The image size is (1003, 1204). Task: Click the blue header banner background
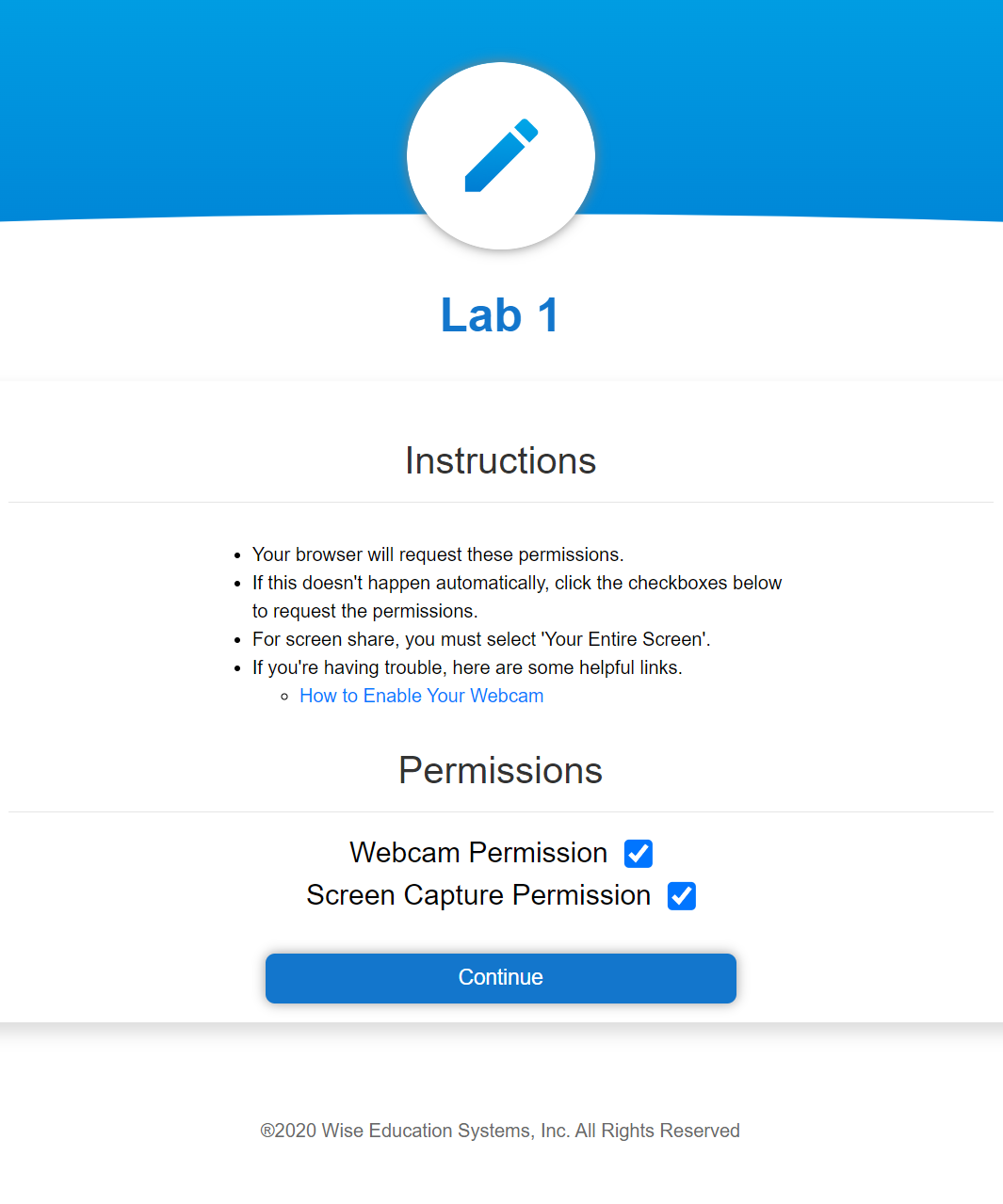click(188, 104)
